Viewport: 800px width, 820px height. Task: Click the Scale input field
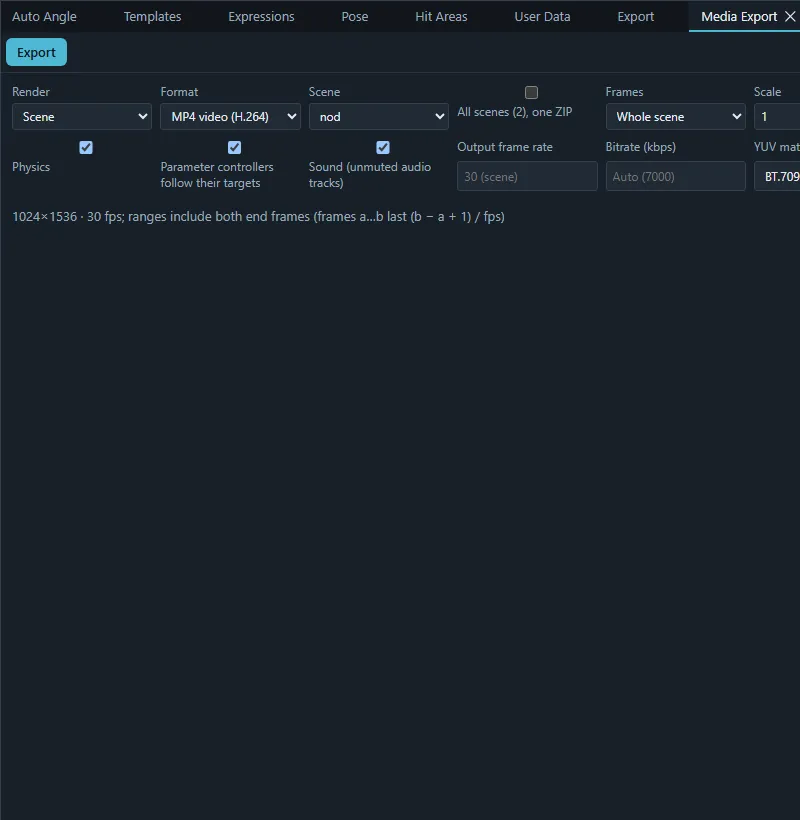(x=777, y=117)
